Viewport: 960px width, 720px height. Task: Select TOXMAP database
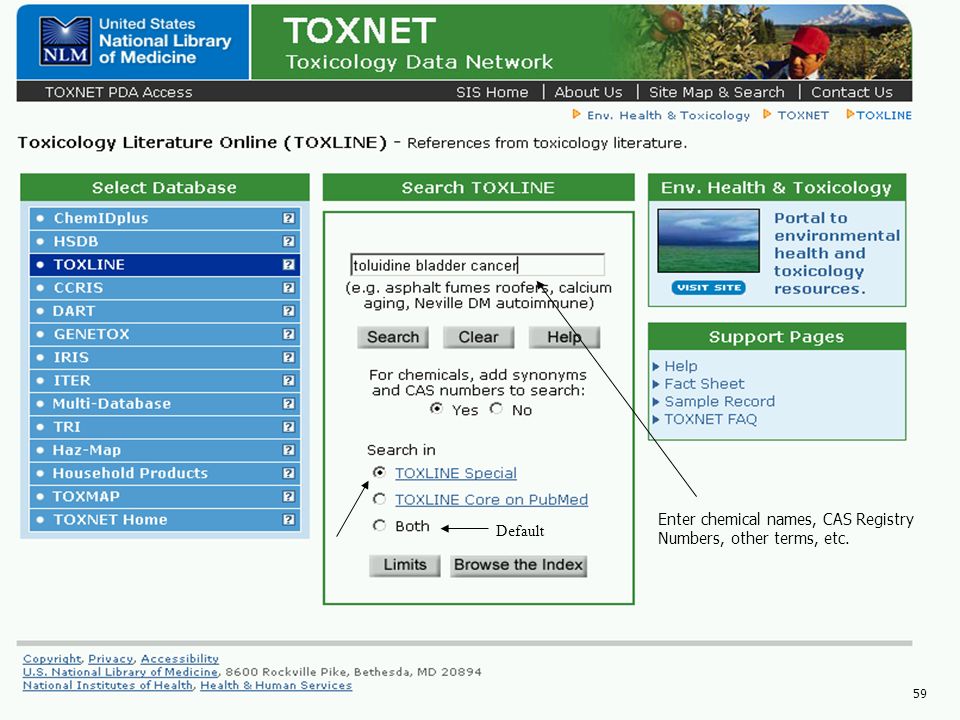pyautogui.click(x=165, y=497)
